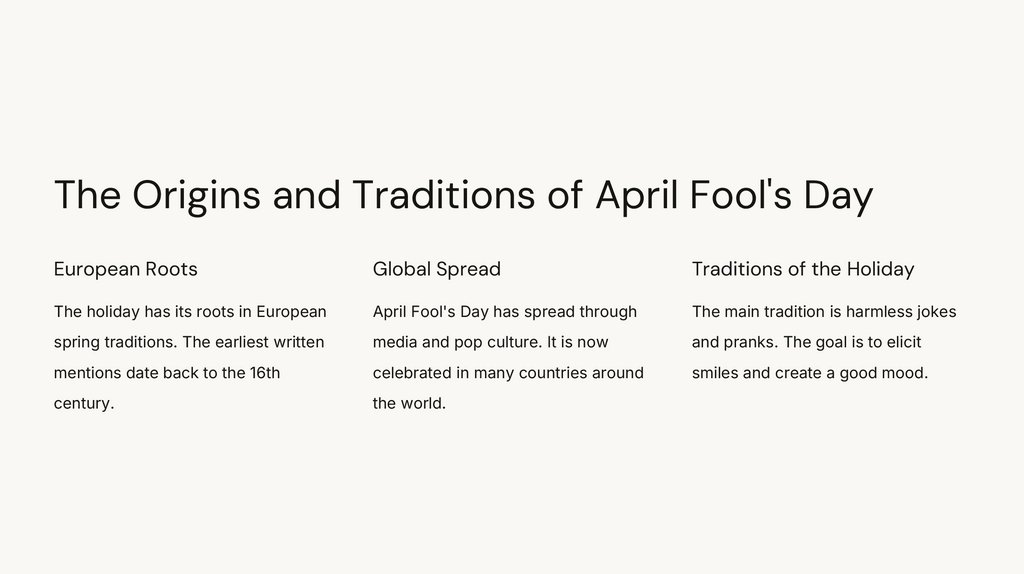Viewport: 1024px width, 574px height.
Task: Click the line "celebrated in many countries around"
Action: click(508, 373)
